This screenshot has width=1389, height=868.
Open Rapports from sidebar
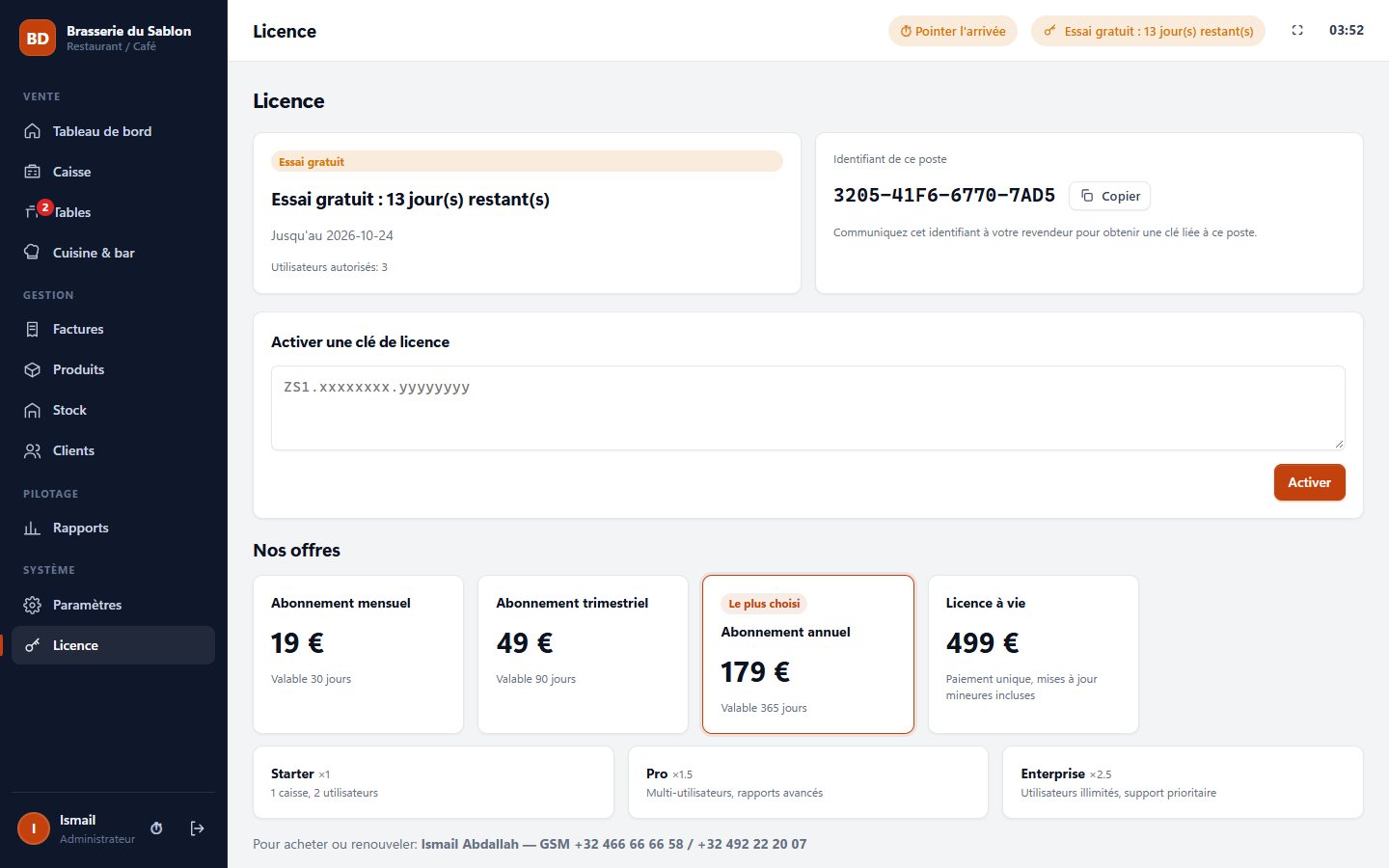113,528
